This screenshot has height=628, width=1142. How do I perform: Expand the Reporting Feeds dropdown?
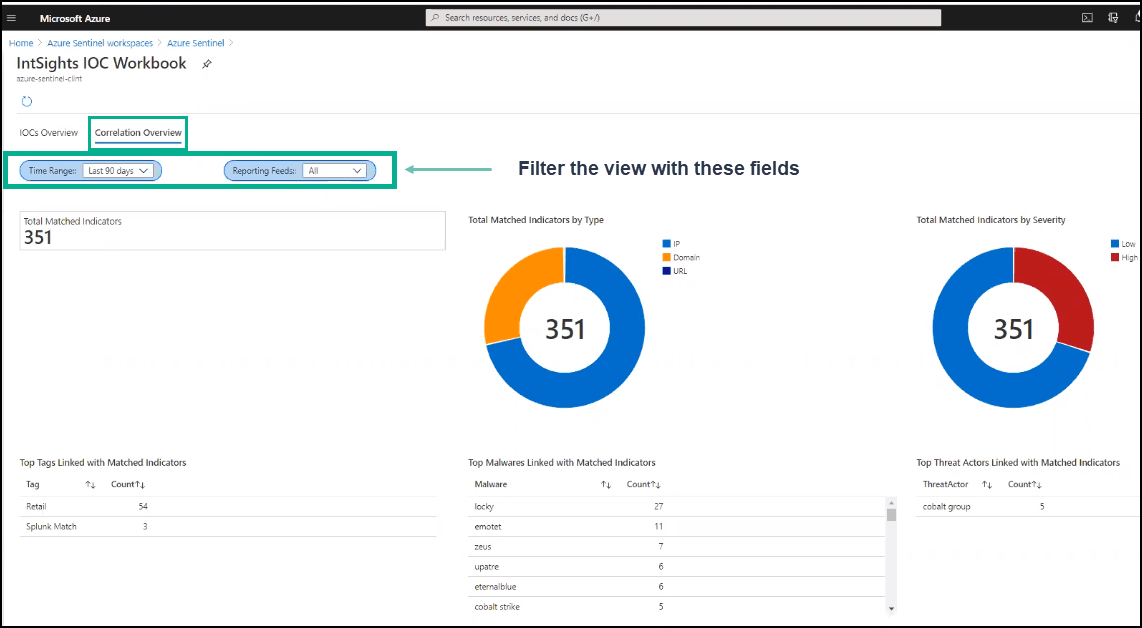(335, 171)
